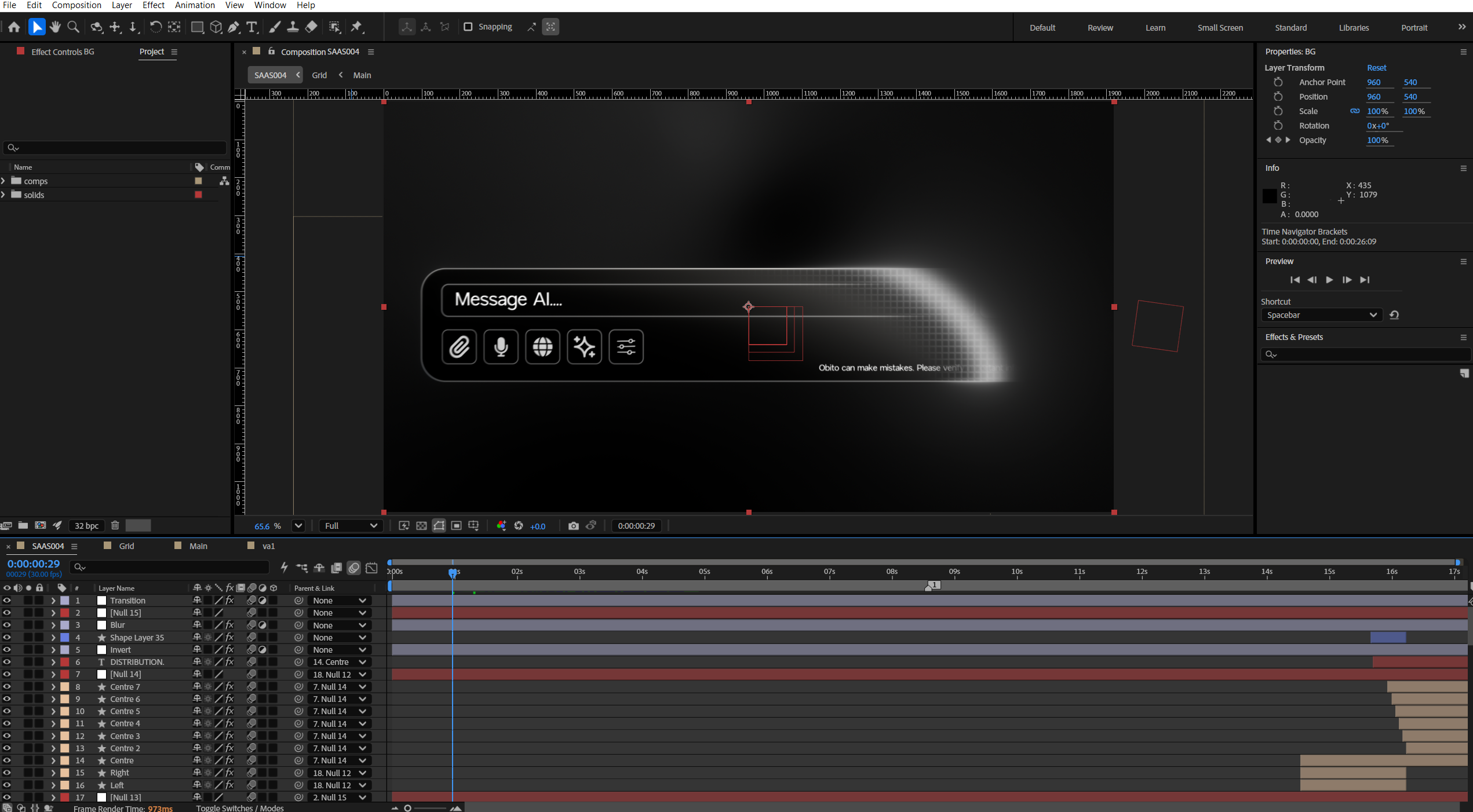Click Toggle Switches / Modes button
The image size is (1473, 812).
(x=239, y=808)
